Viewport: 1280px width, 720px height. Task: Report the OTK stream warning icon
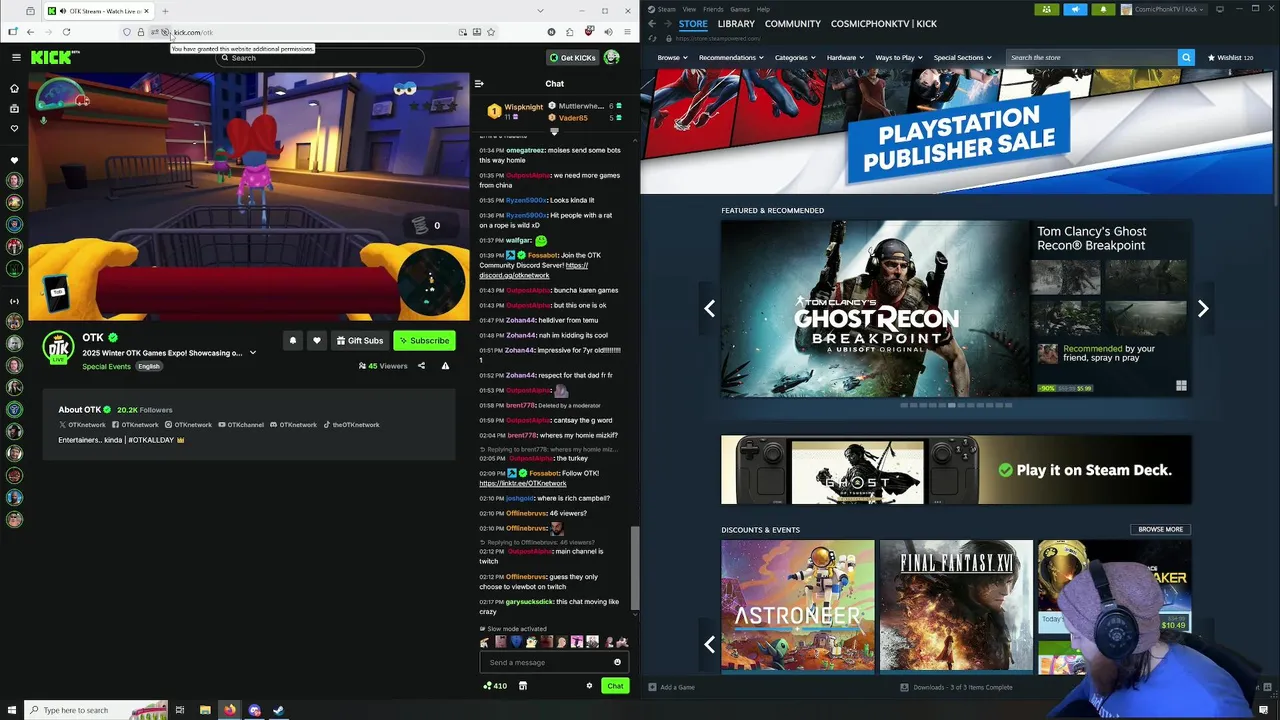click(445, 366)
